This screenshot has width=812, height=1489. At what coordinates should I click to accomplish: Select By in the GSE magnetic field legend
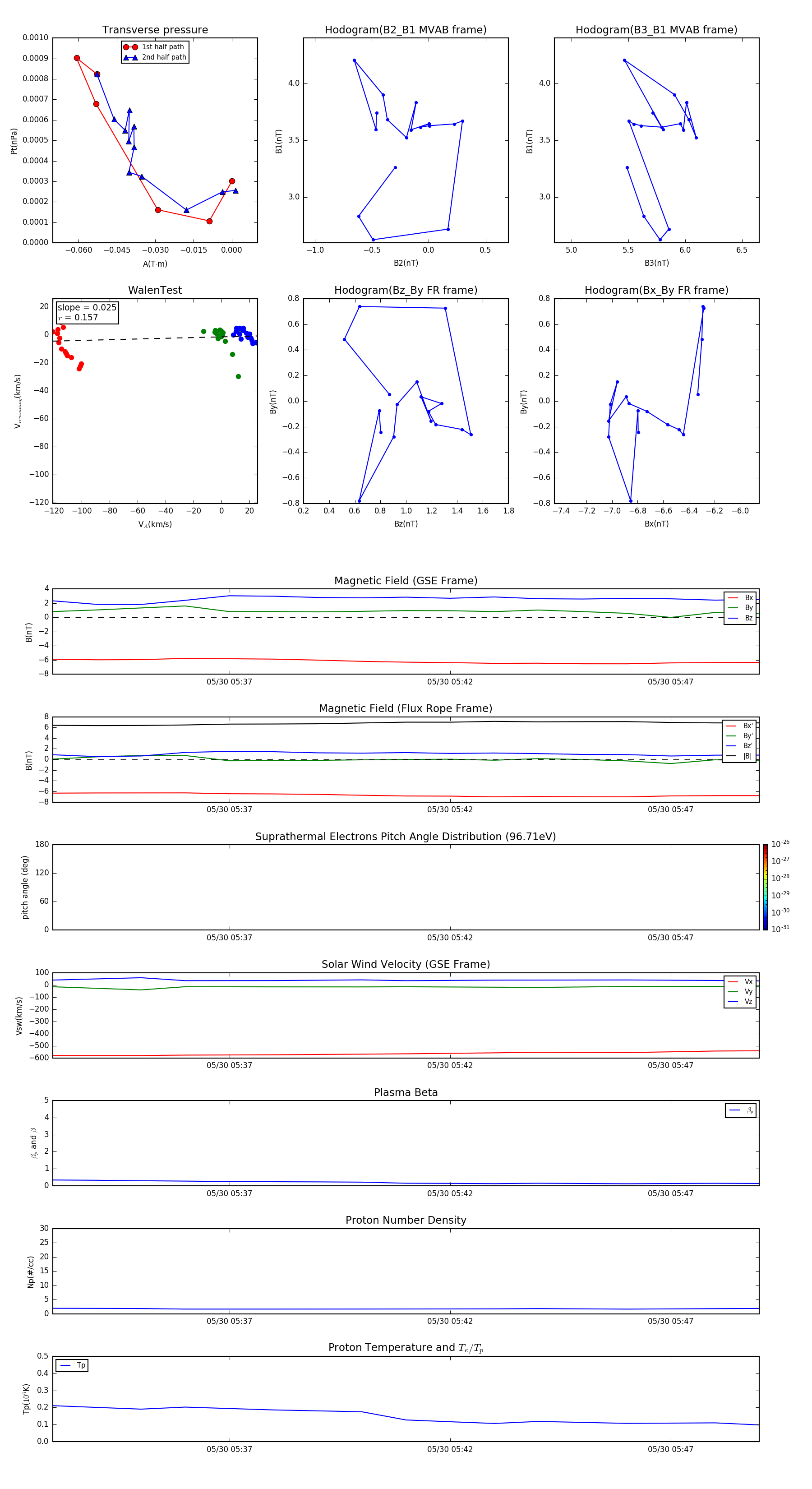pyautogui.click(x=740, y=607)
